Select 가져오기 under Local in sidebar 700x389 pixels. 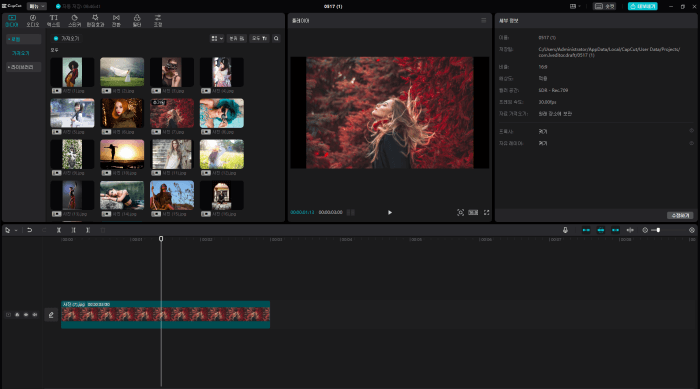(x=21, y=53)
